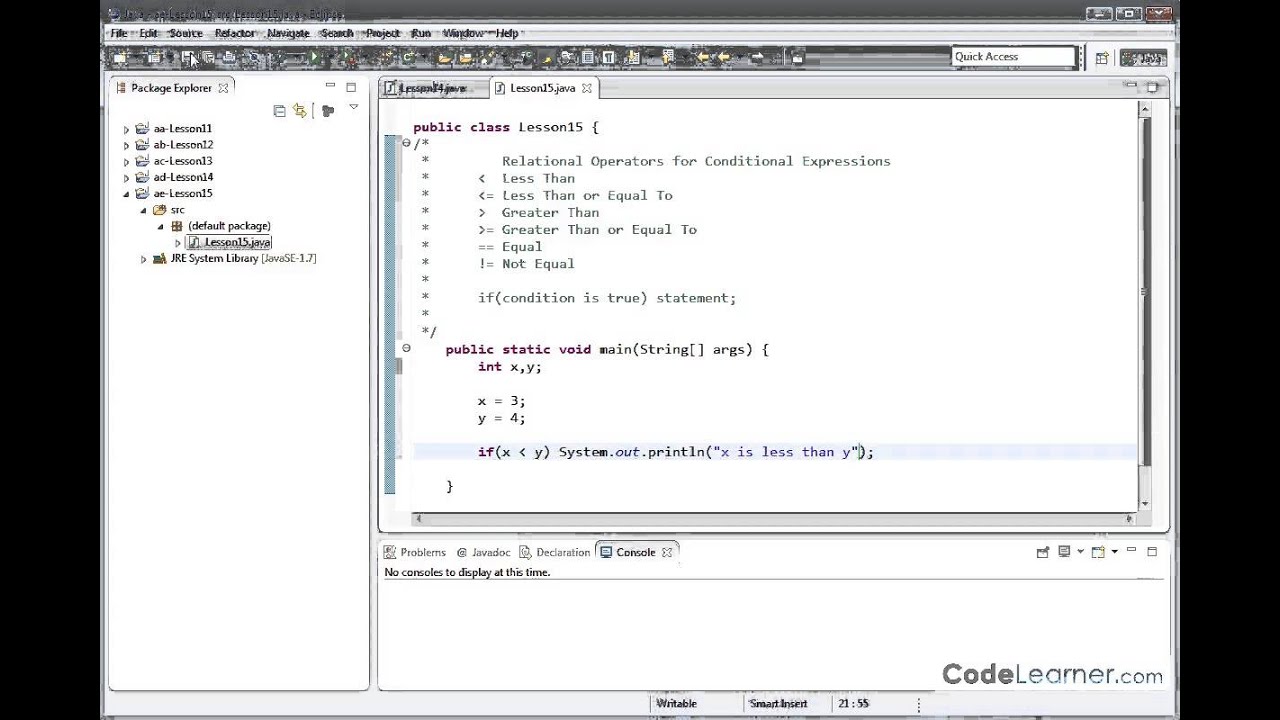Expand JRE System Library node
This screenshot has width=1280, height=720.
(x=143, y=259)
